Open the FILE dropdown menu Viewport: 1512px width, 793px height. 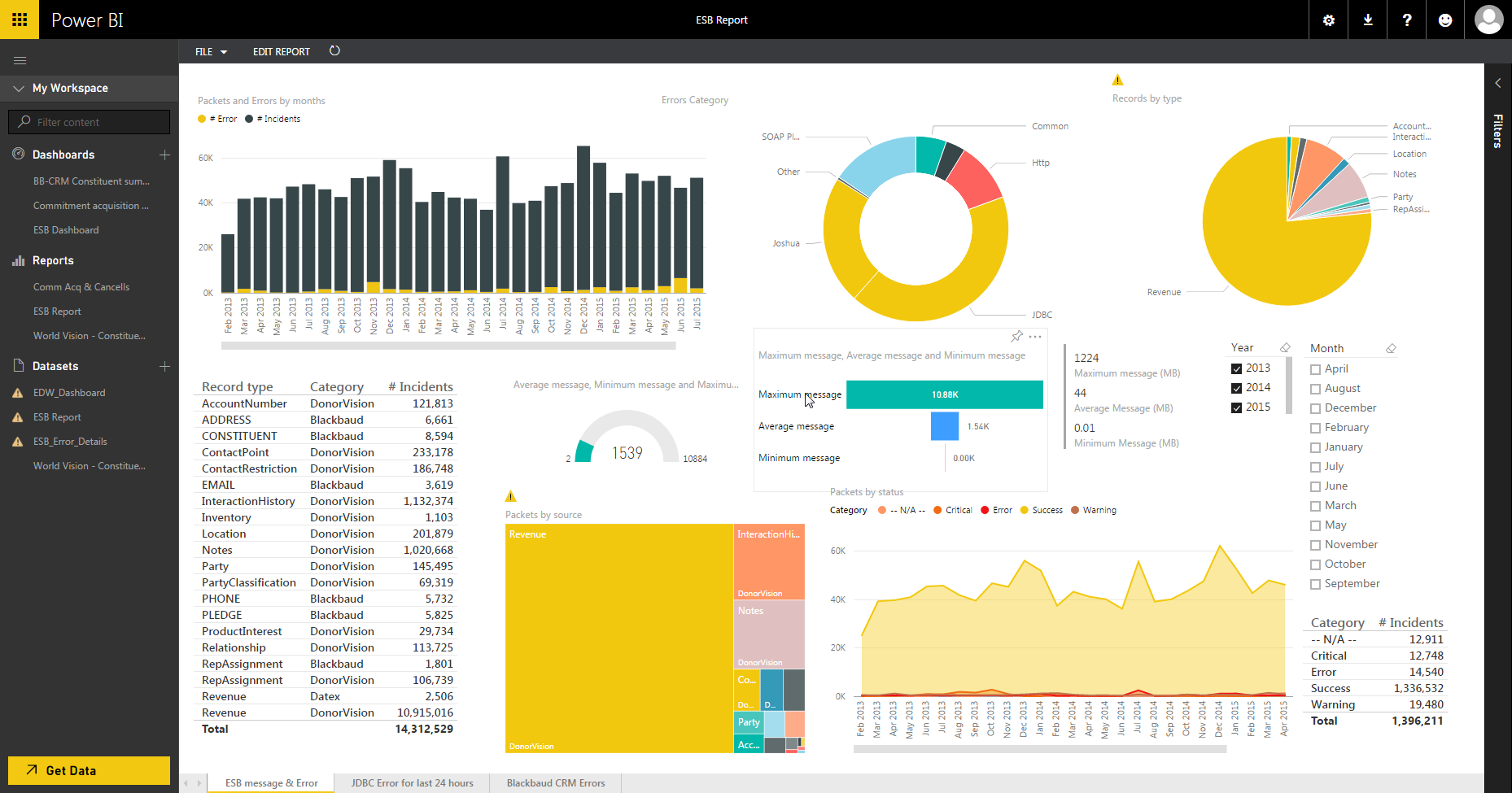pyautogui.click(x=211, y=52)
